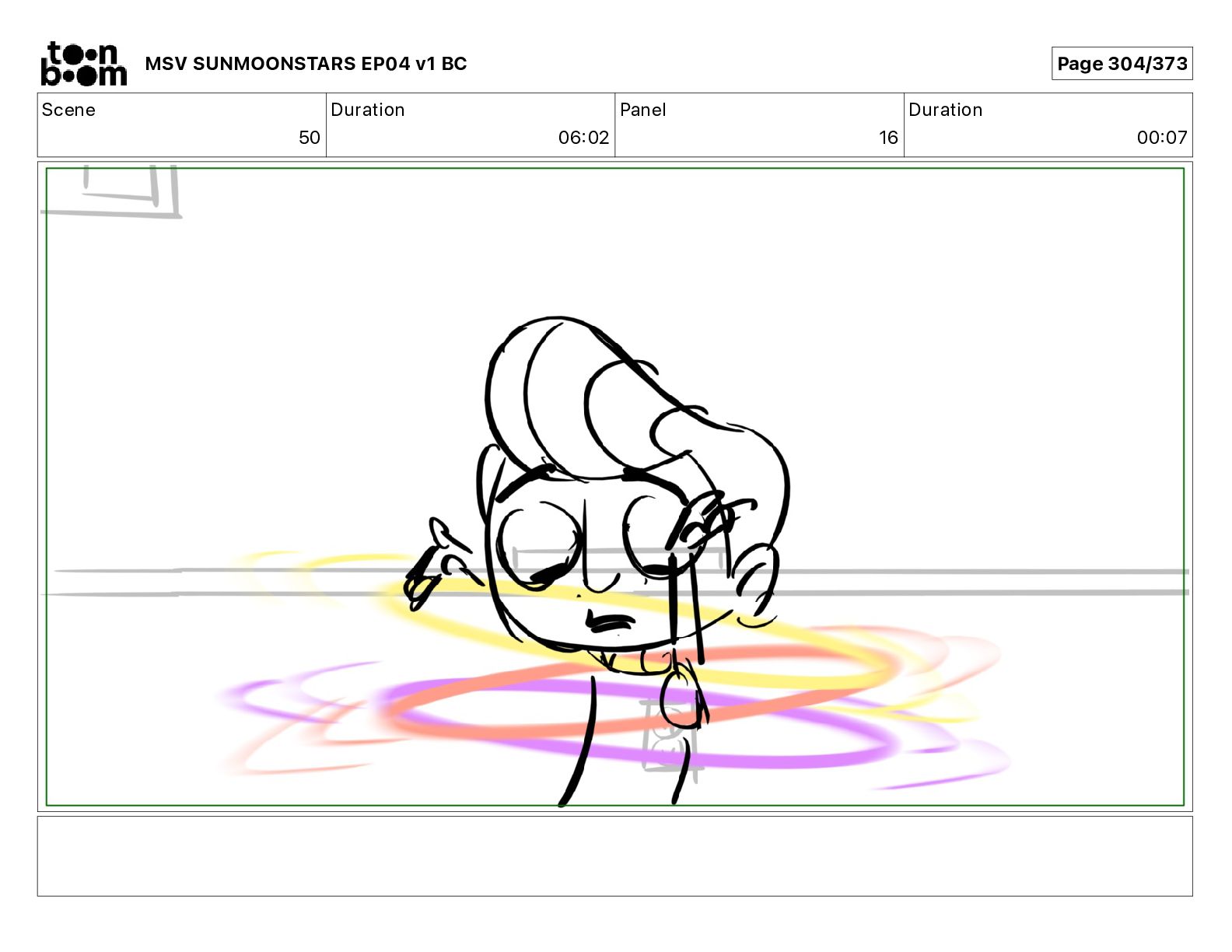This screenshot has height=952, width=1232.
Task: Click the Toon Boom logo
Action: pyautogui.click(x=83, y=64)
